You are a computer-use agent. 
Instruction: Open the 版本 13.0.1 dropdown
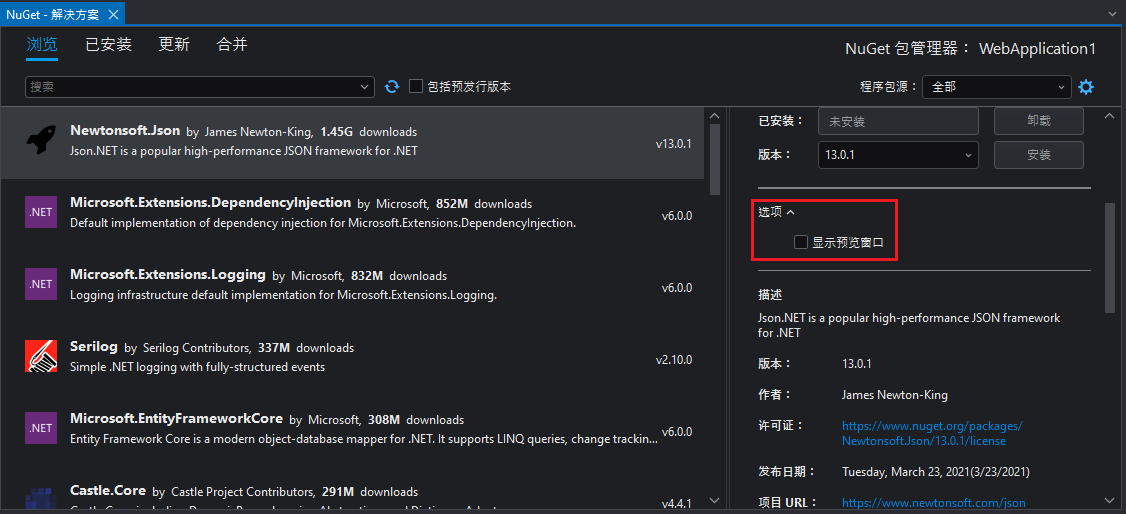[x=898, y=154]
